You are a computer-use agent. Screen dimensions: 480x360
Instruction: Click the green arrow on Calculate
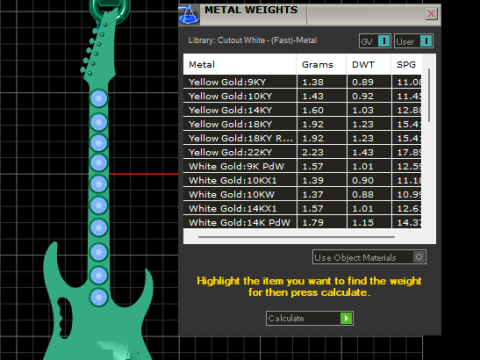click(x=346, y=318)
